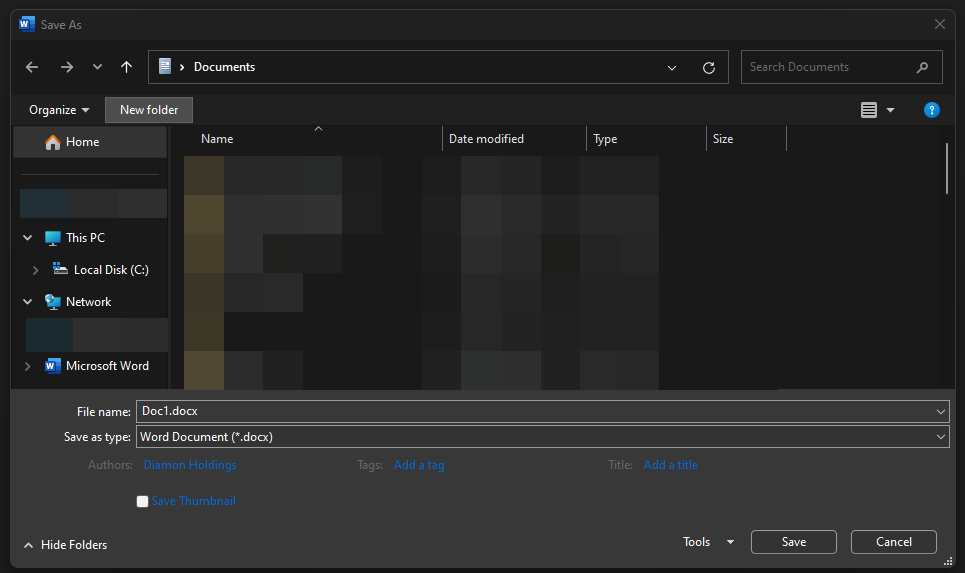Collapse the This PC tree node
965x573 pixels.
coord(27,238)
